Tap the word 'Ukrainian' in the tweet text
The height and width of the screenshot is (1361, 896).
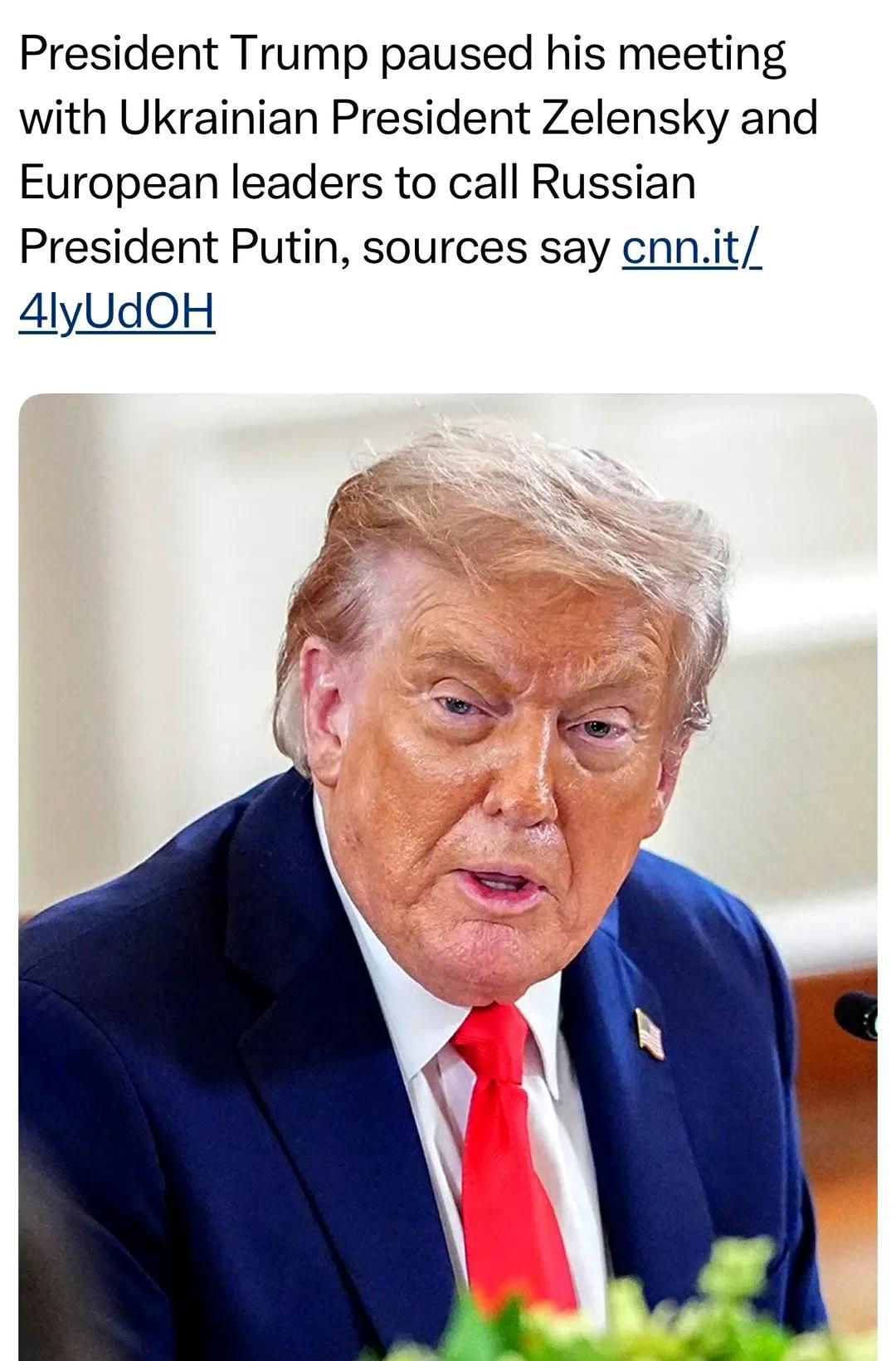pyautogui.click(x=219, y=118)
